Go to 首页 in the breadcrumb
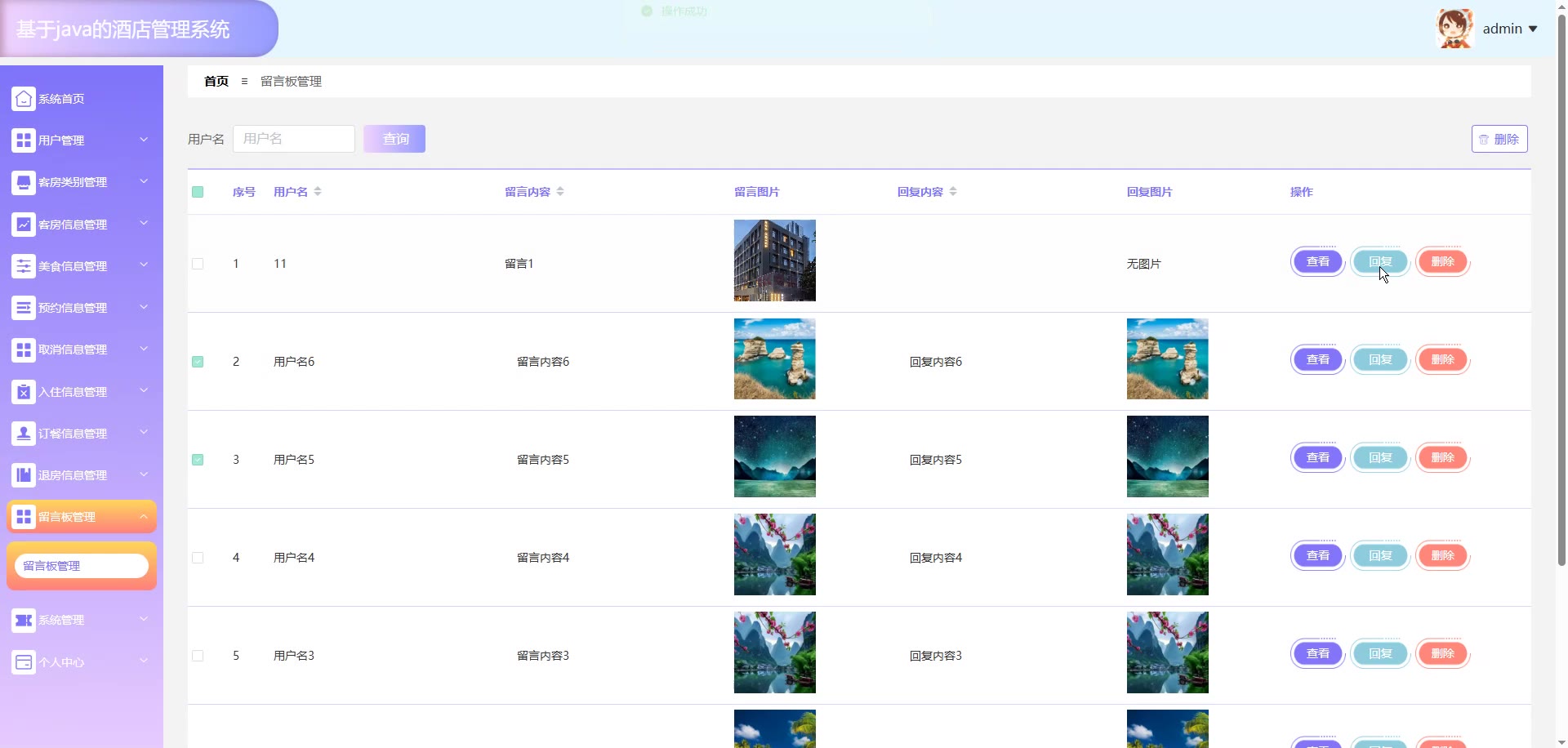 216,82
